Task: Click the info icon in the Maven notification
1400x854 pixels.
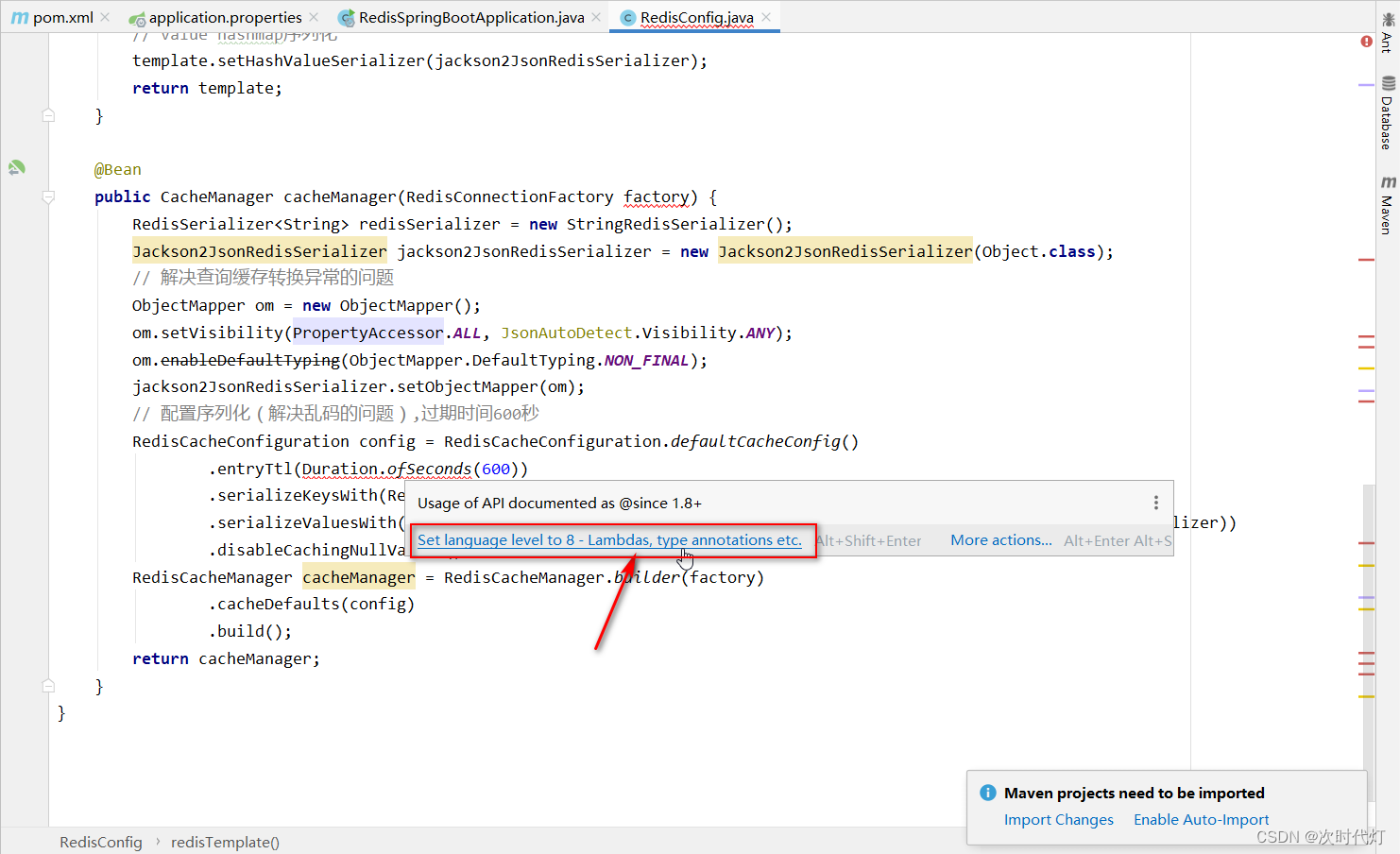Action: 987,793
